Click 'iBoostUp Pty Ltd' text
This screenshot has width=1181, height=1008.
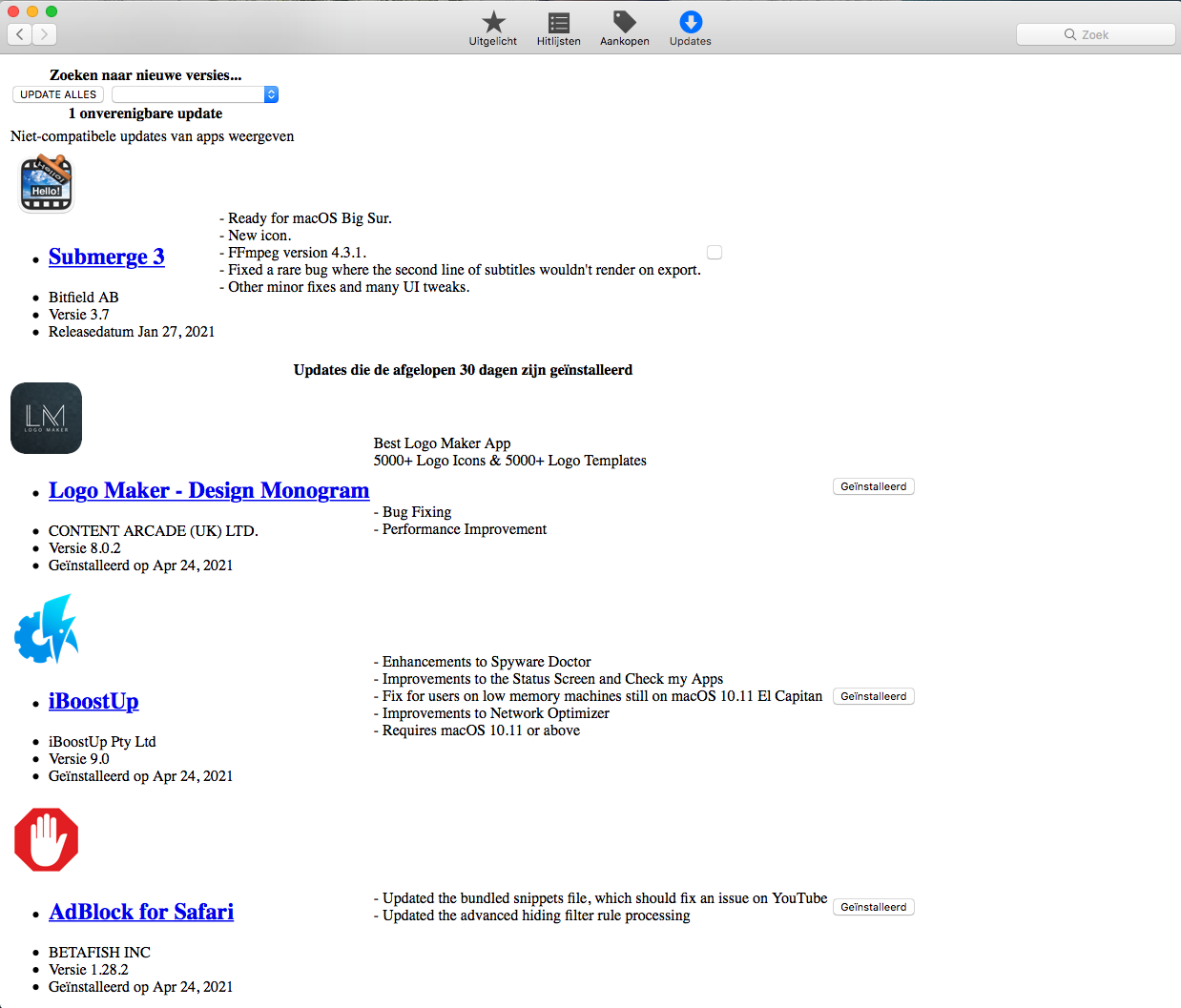[102, 742]
